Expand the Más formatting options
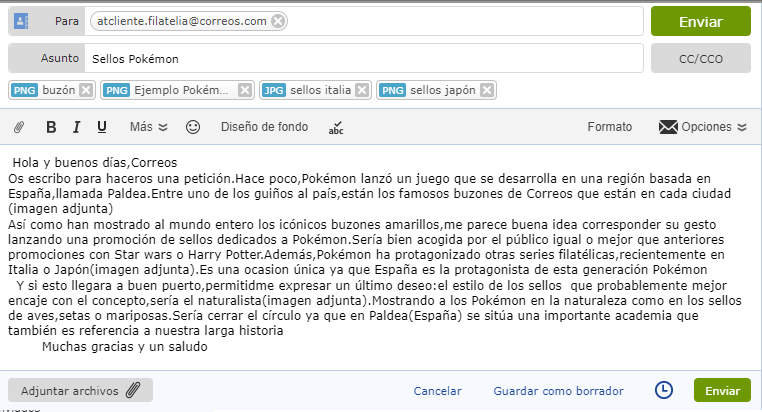Screen dimensions: 762x412 click(148, 127)
